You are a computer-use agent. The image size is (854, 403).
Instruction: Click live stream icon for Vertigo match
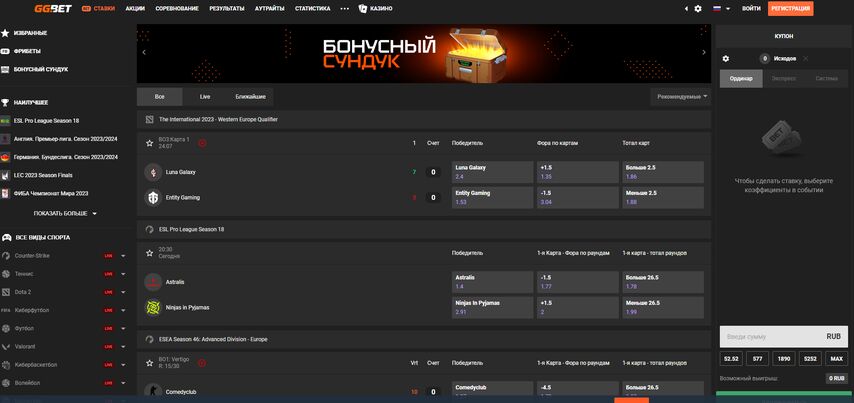[202, 363]
